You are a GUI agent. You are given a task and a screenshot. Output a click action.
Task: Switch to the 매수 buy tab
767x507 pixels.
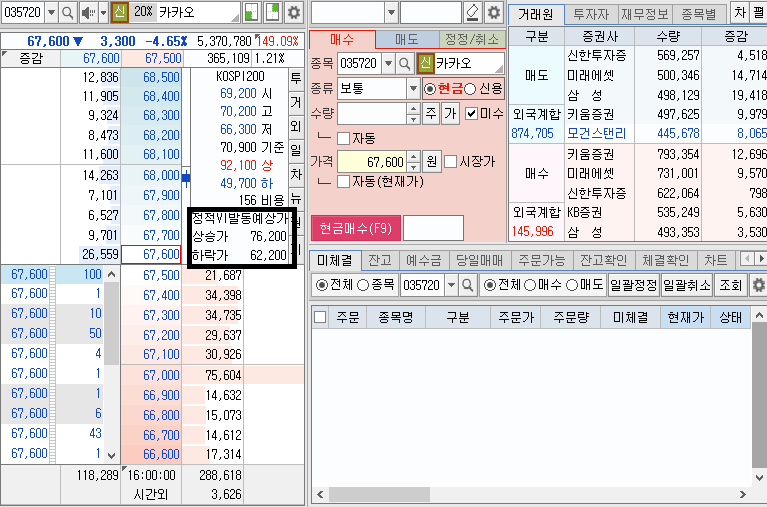[x=342, y=39]
